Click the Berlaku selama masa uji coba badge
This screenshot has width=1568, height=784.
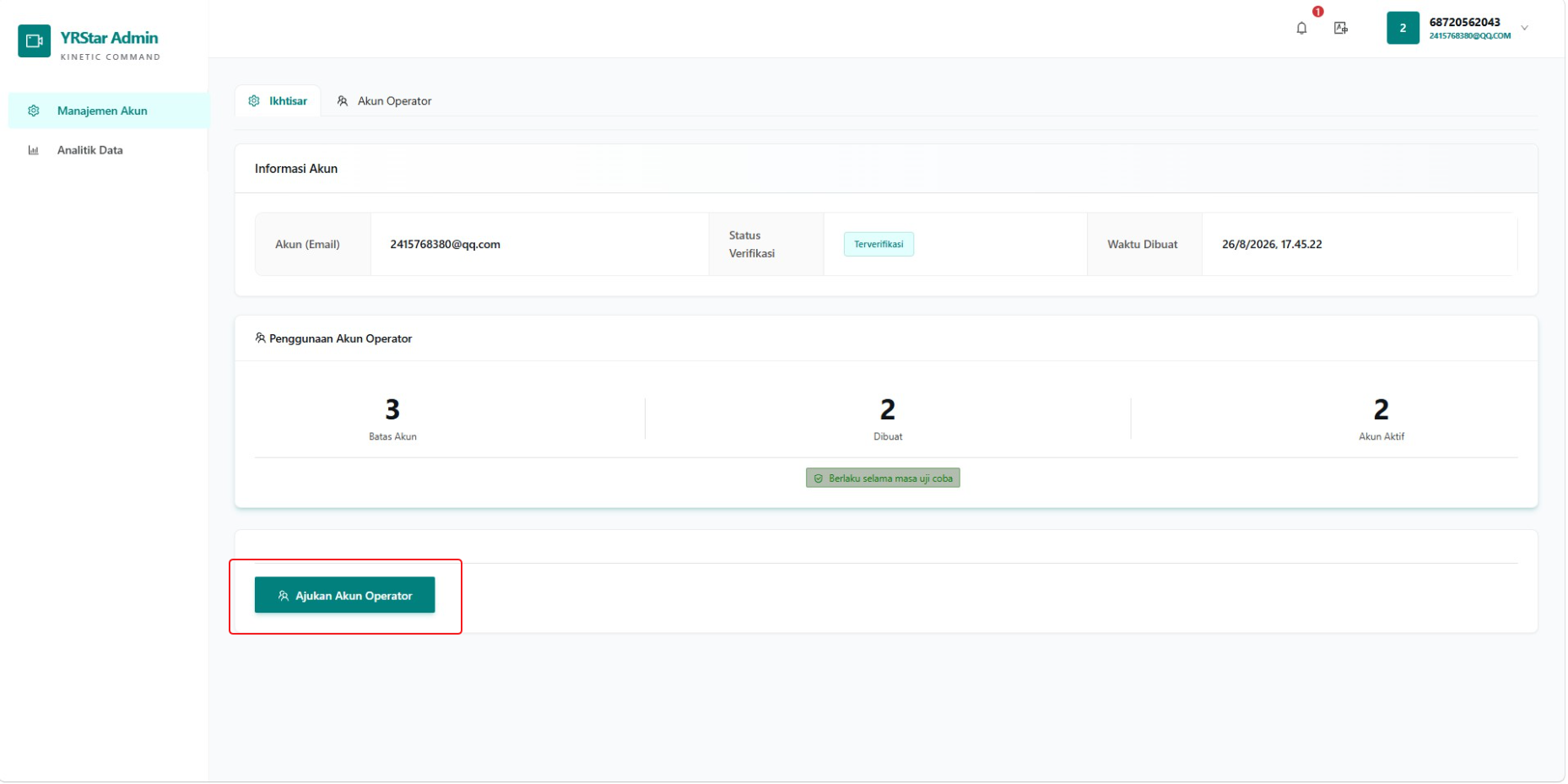click(884, 479)
